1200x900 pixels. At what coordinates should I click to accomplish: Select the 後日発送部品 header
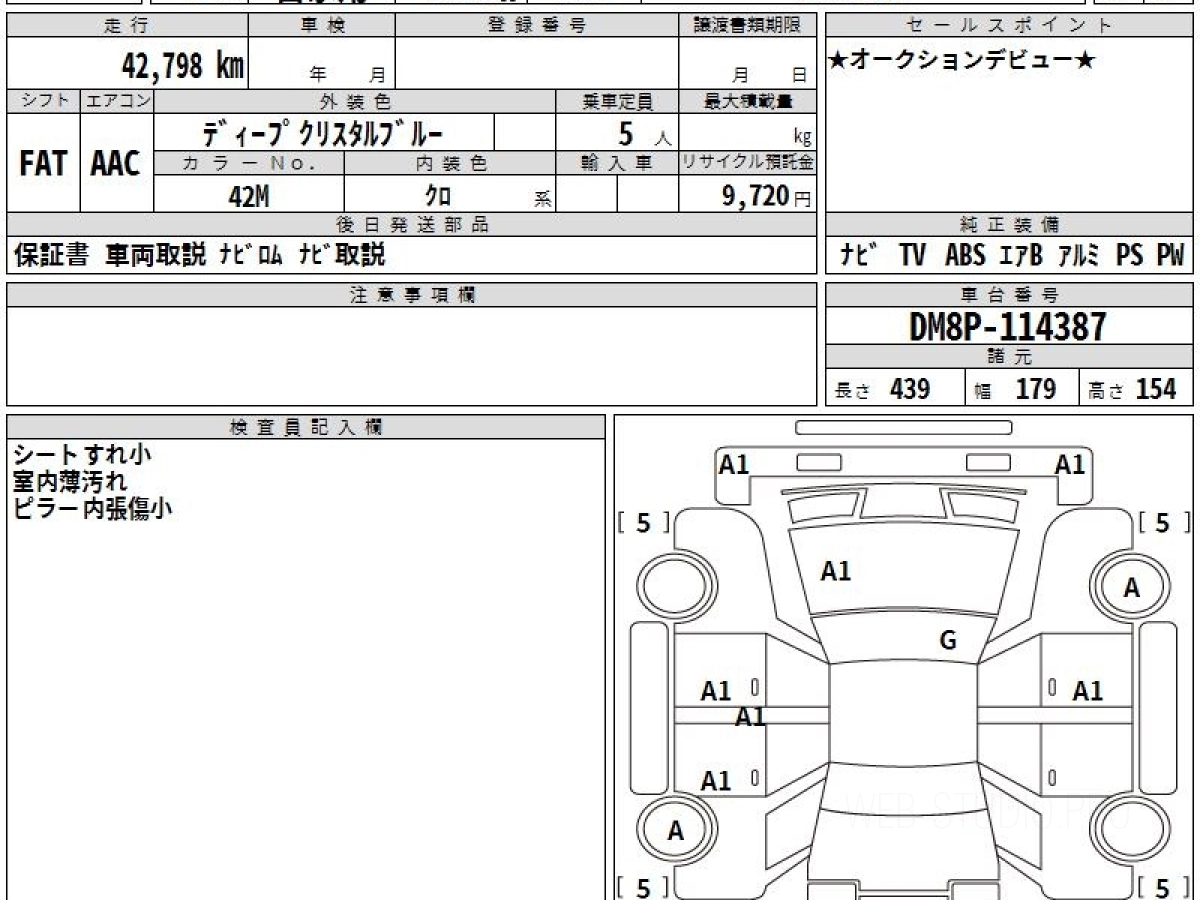click(x=412, y=225)
